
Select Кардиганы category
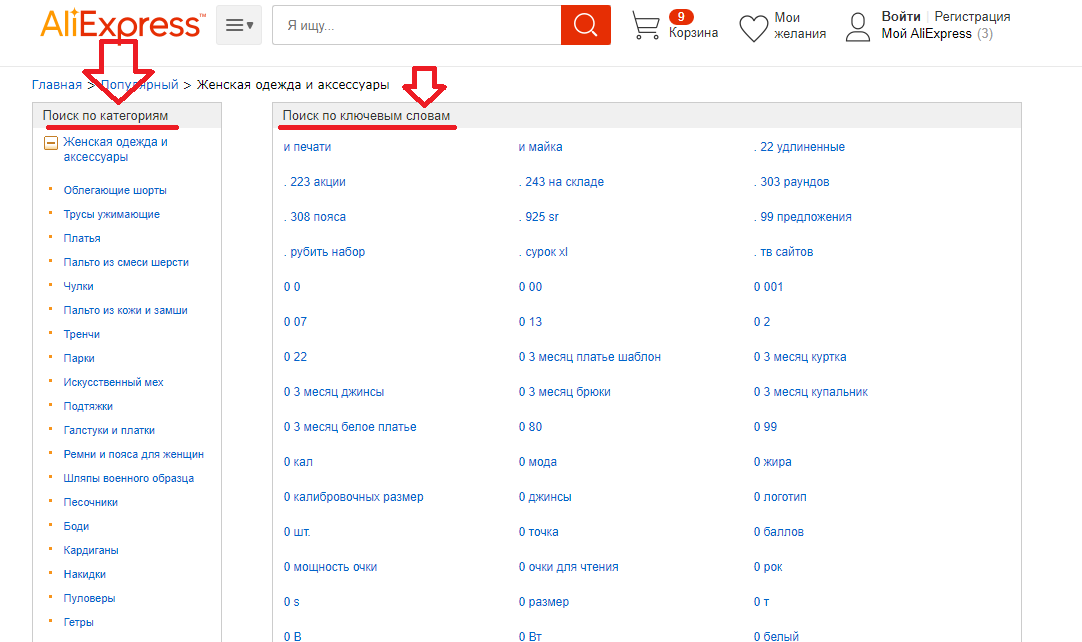point(90,550)
